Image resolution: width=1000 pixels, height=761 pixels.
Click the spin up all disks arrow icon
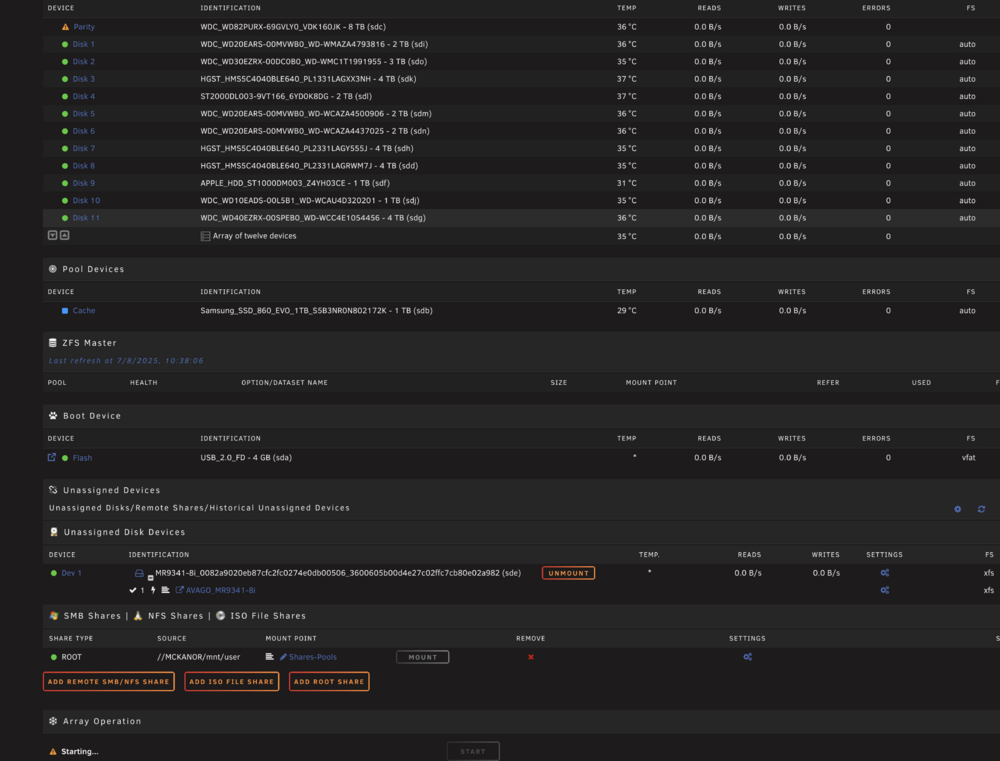(x=64, y=235)
